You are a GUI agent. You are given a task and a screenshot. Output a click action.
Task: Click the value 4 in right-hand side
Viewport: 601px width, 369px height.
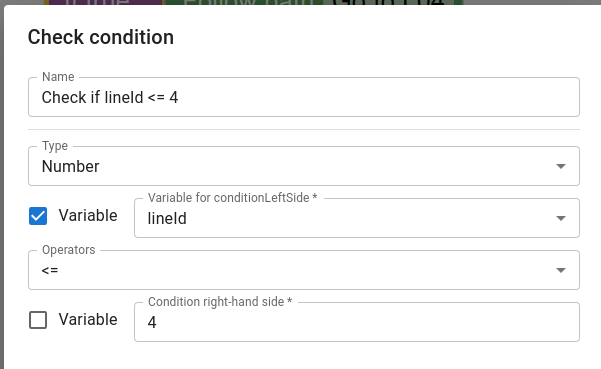[152, 322]
